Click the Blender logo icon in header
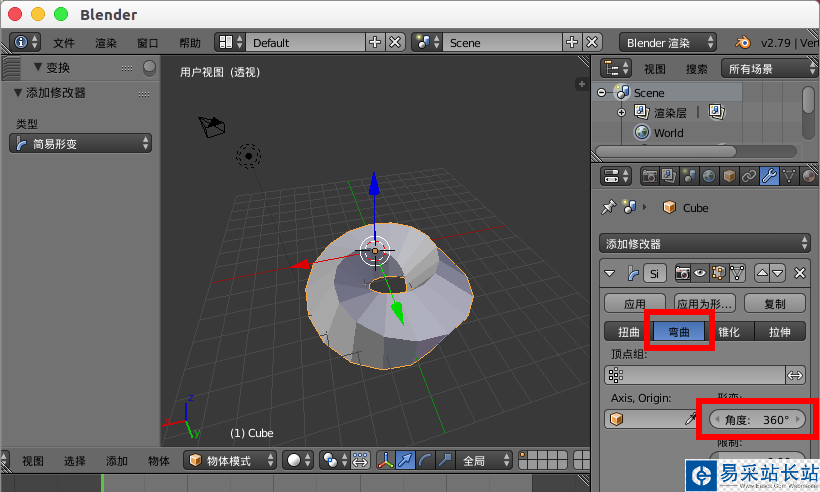 point(743,42)
